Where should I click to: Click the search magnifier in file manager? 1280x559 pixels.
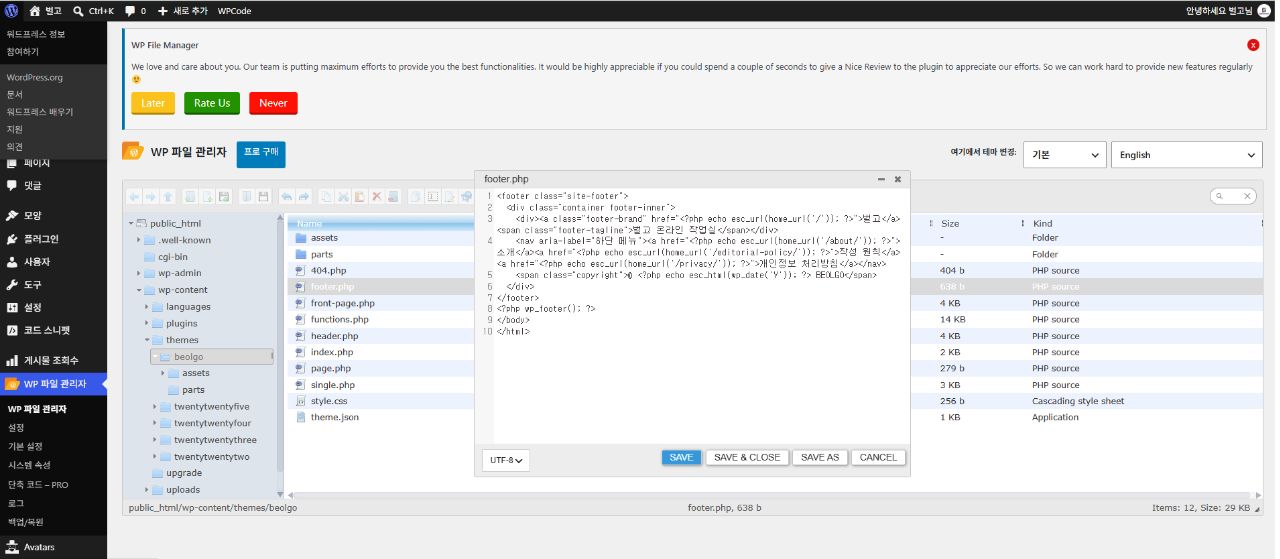(1221, 197)
